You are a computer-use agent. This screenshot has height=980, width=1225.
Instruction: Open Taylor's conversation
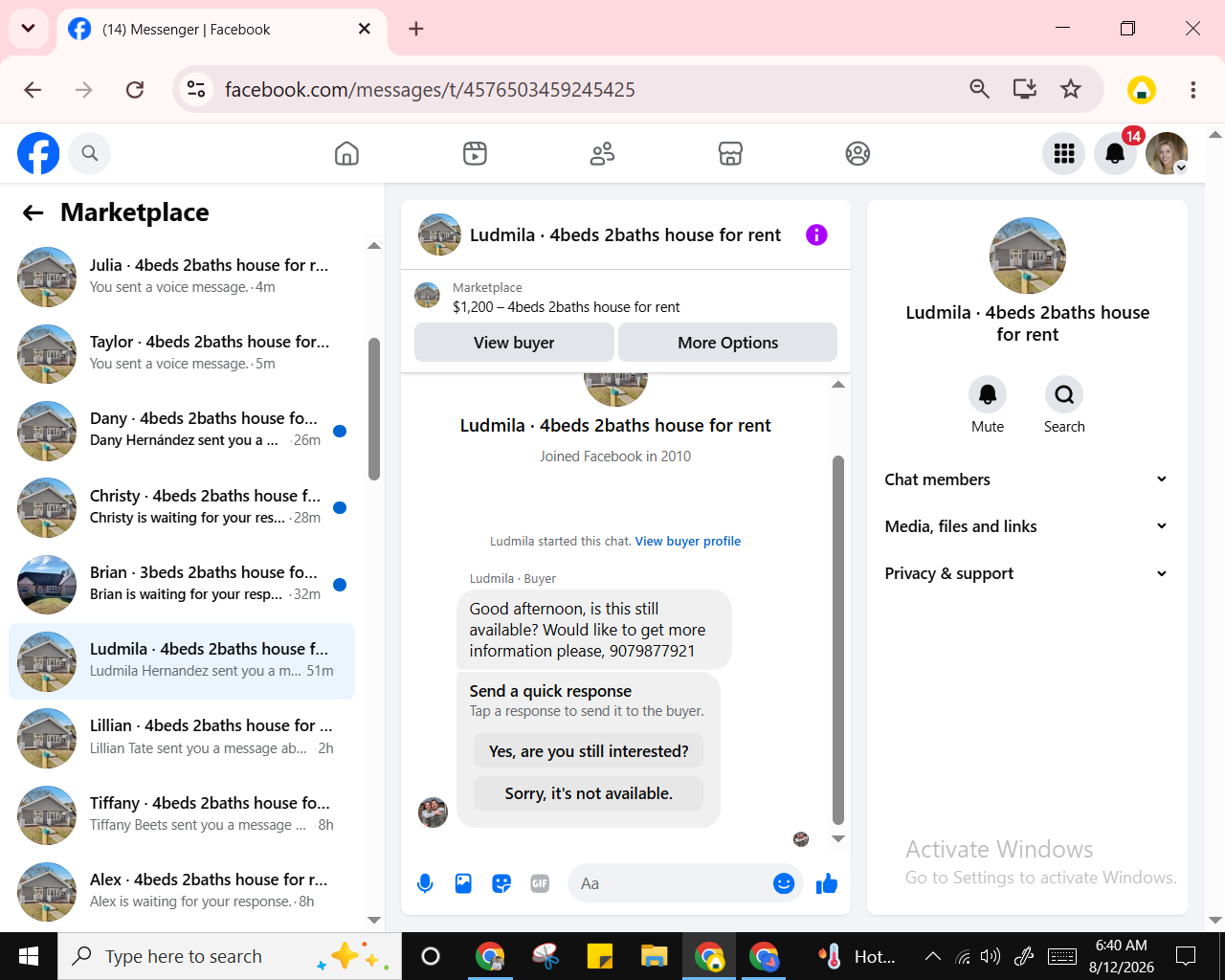[182, 353]
